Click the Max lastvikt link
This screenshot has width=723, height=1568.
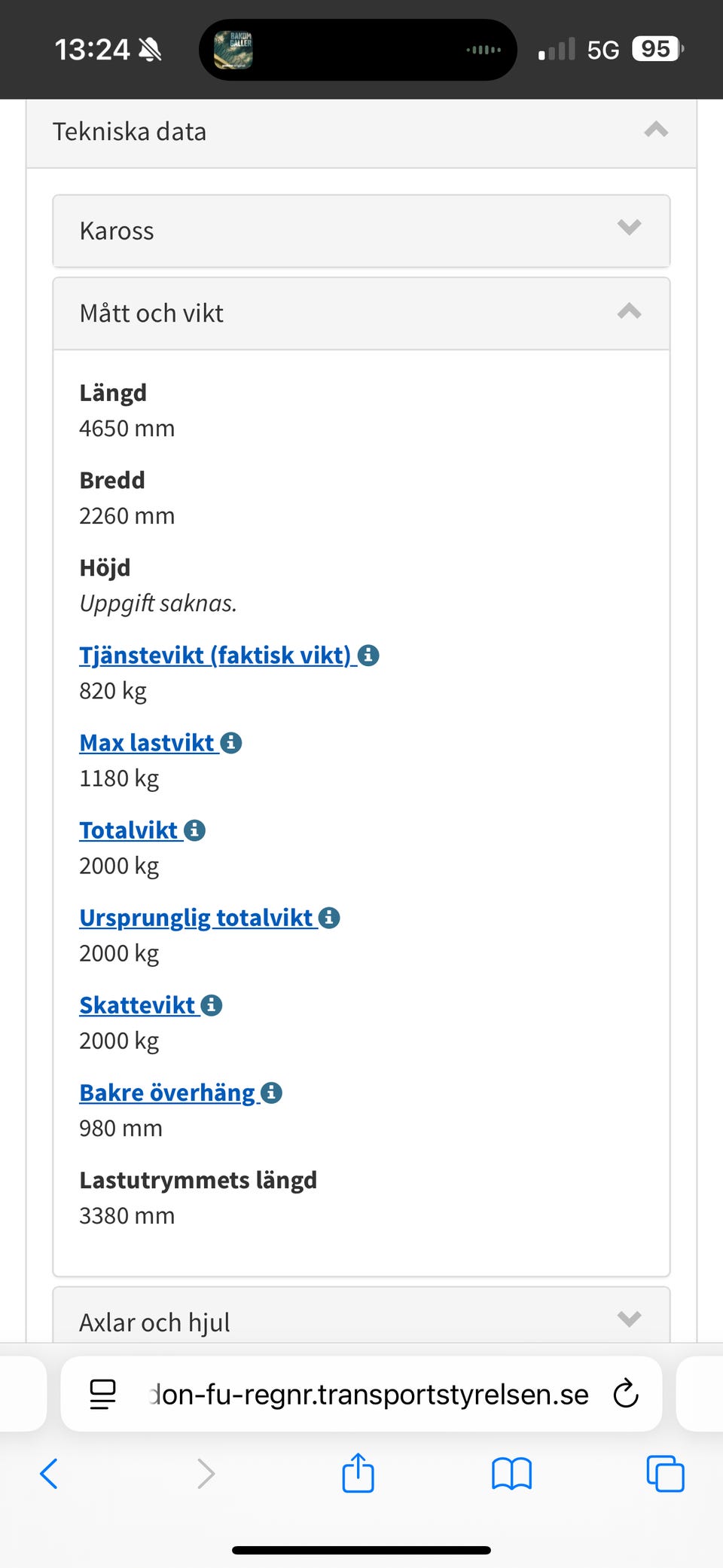pos(148,743)
